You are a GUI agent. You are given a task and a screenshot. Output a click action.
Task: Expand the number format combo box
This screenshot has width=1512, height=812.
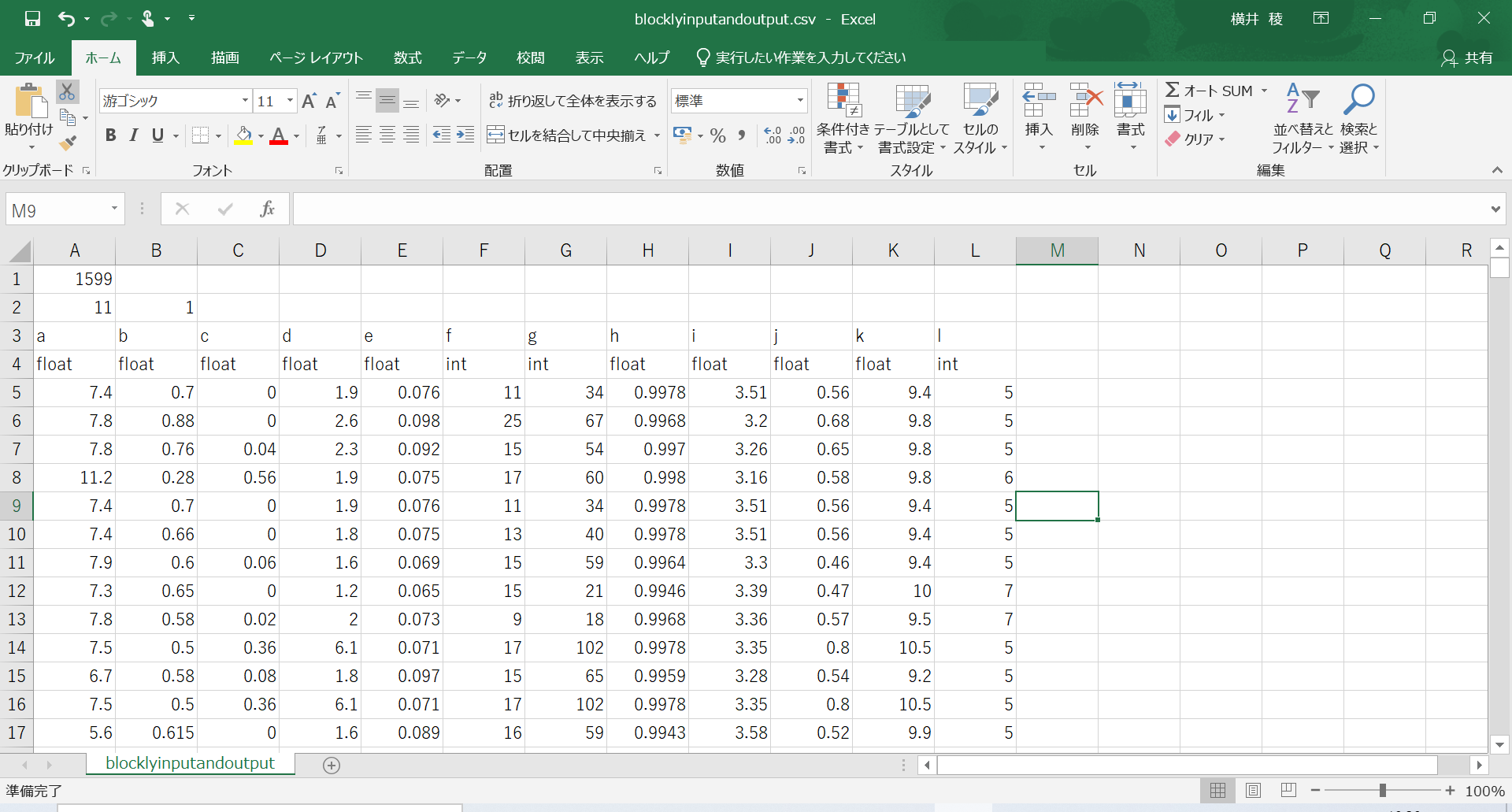coord(800,101)
